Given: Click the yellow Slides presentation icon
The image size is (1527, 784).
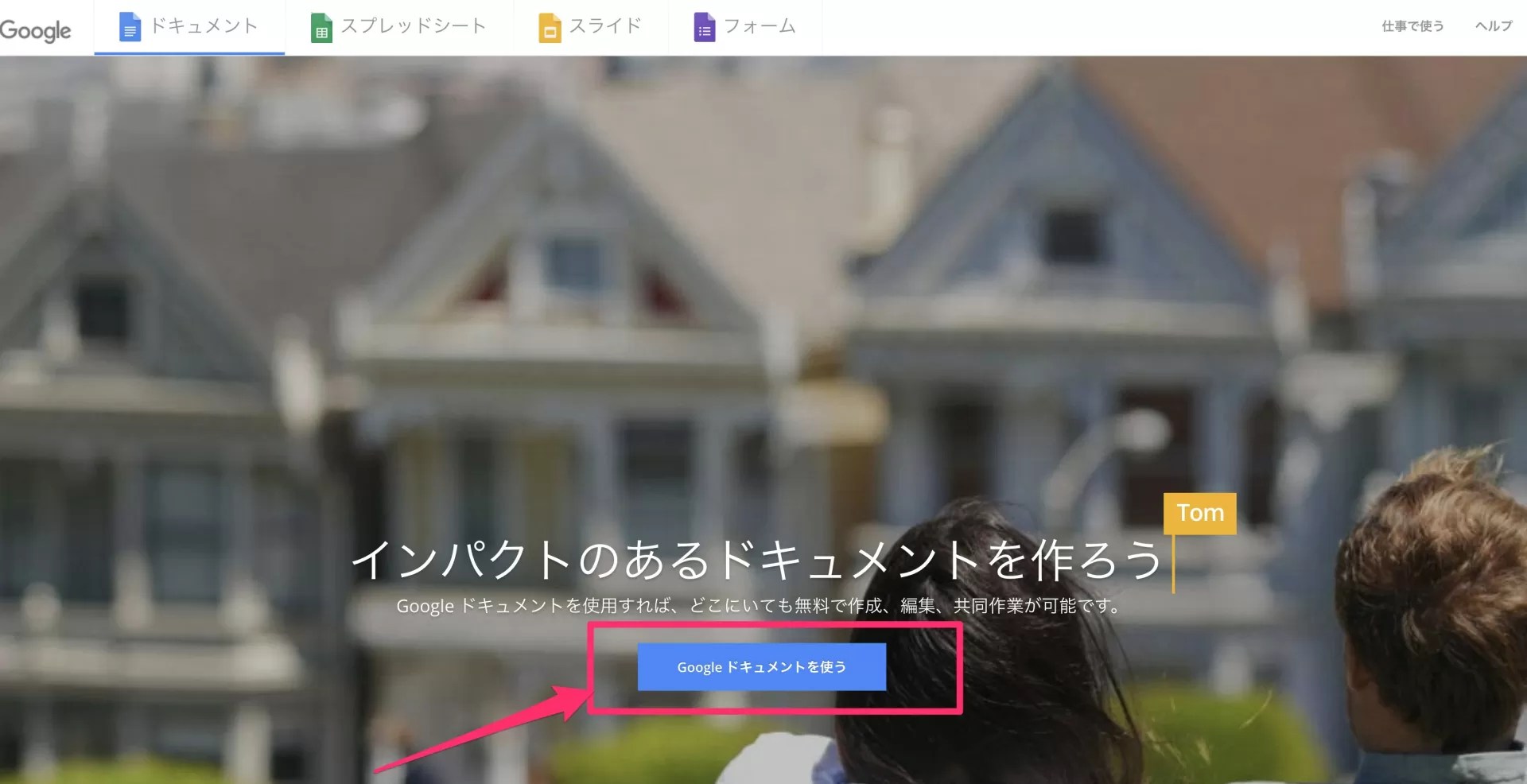Looking at the screenshot, I should 550,28.
